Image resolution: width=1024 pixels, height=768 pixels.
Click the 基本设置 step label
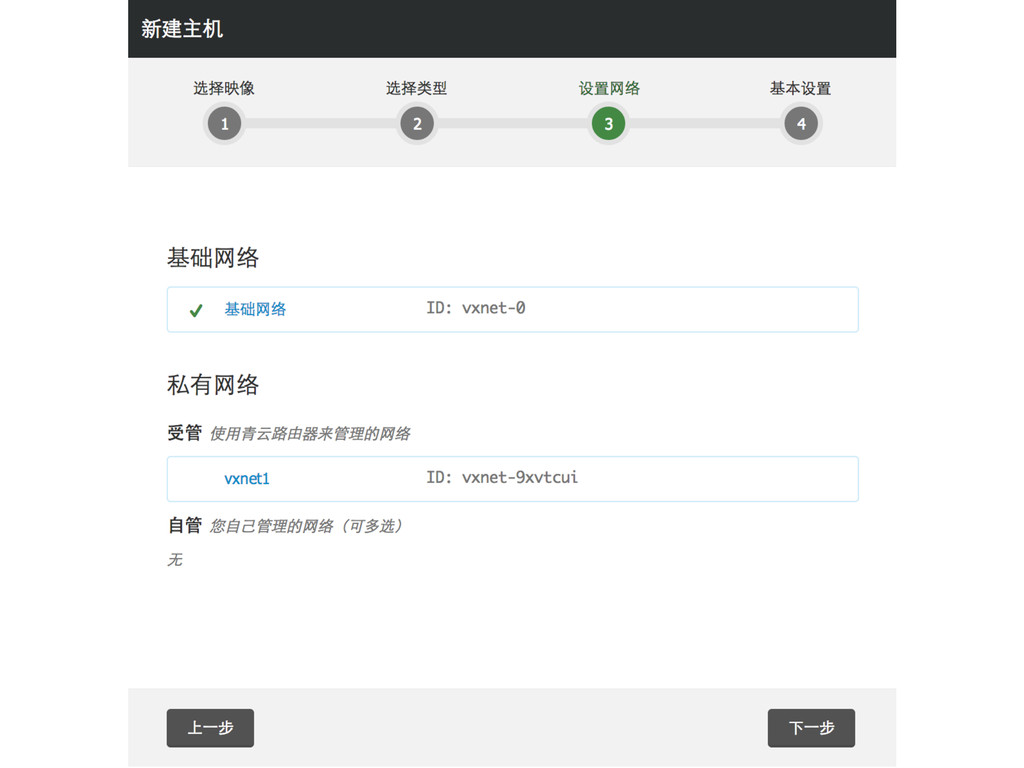[x=801, y=88]
